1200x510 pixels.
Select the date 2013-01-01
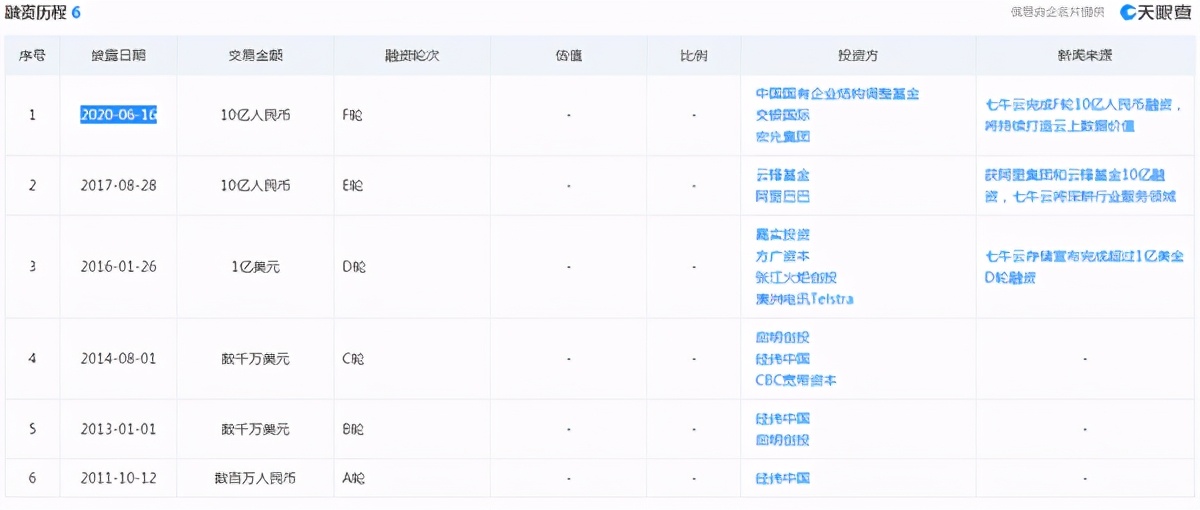coord(118,429)
